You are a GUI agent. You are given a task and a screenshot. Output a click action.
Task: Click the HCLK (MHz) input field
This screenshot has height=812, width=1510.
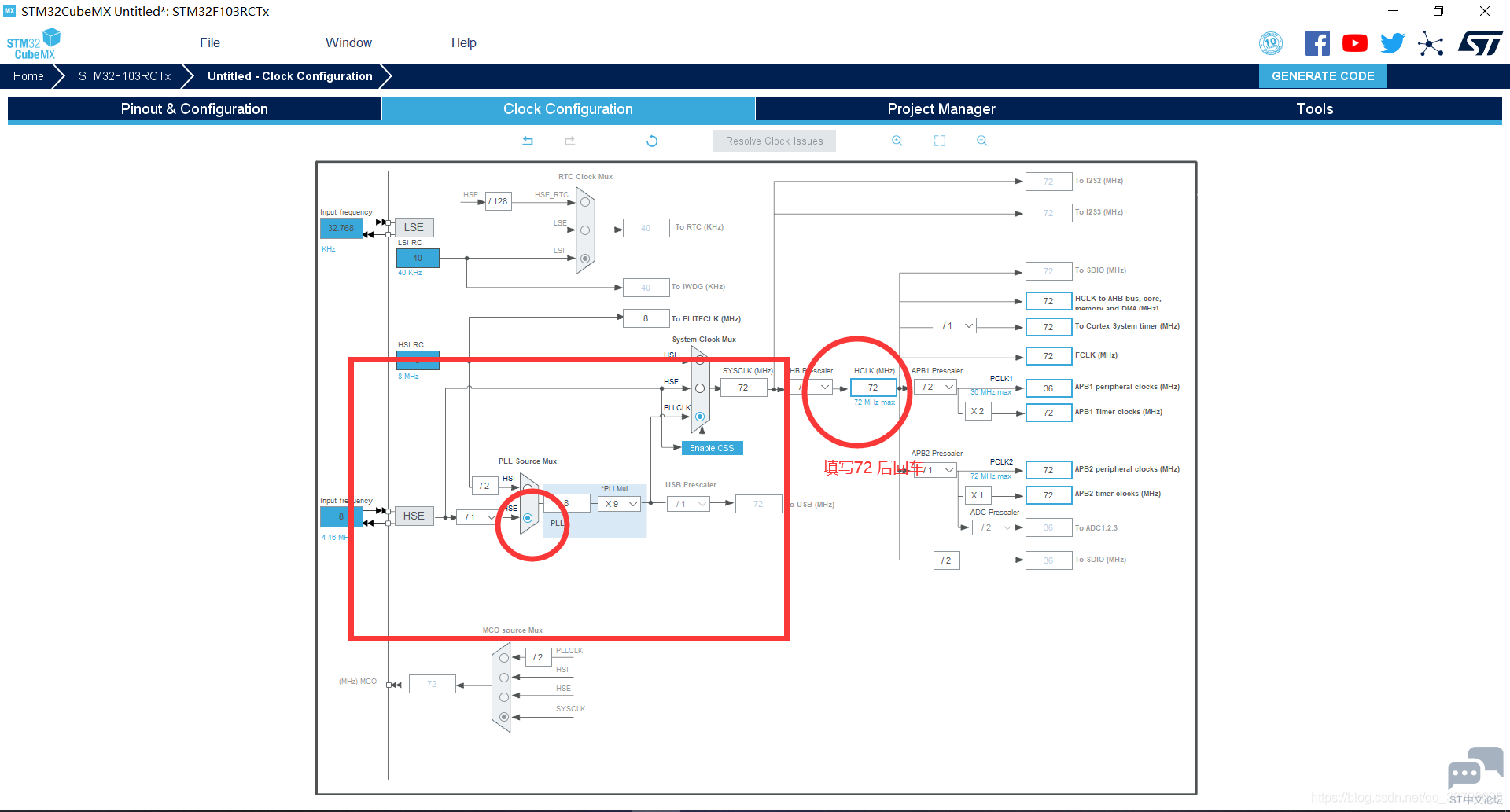point(873,388)
